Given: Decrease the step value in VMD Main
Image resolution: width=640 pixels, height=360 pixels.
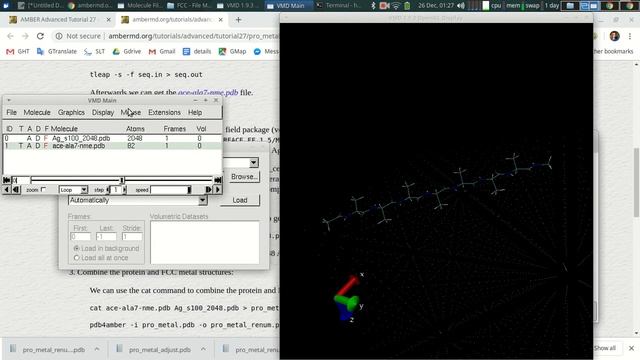Looking at the screenshot, I should tap(108, 190).
